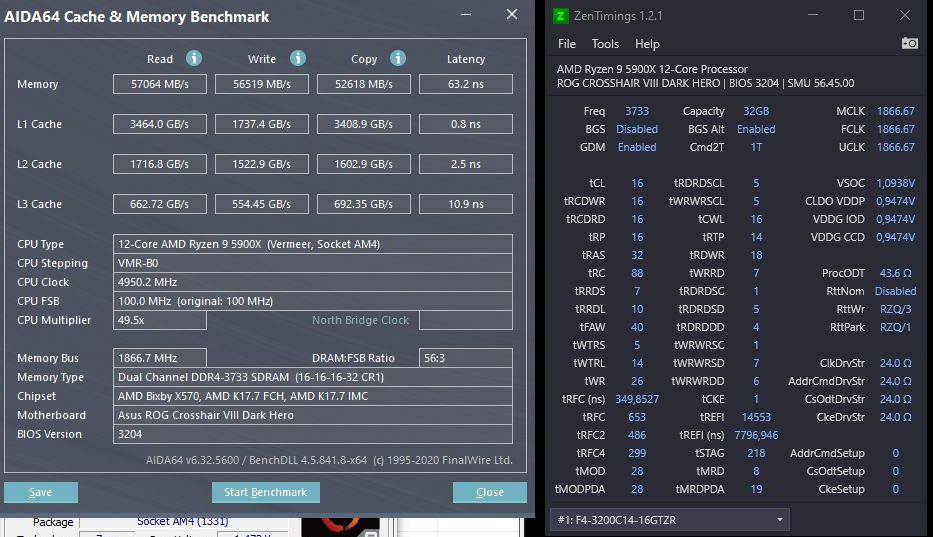The width and height of the screenshot is (933, 537).
Task: Click the CPU FSB field 100.0 MHz
Action: click(x=312, y=301)
